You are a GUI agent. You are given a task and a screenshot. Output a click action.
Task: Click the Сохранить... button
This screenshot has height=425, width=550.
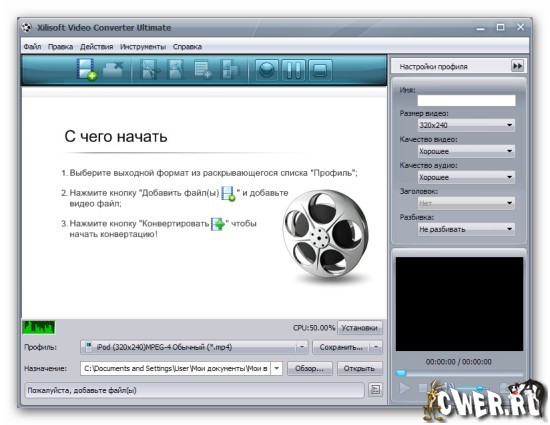coord(341,347)
